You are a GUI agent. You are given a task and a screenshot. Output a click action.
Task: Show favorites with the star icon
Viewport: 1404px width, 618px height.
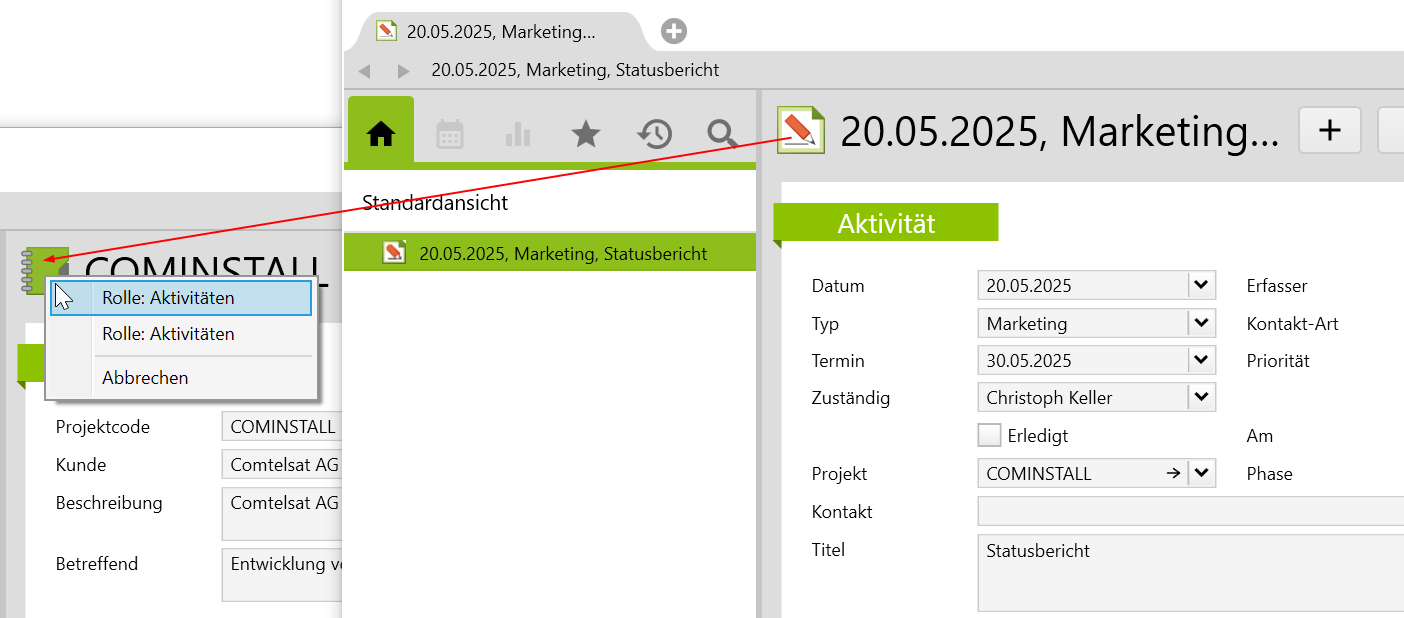(585, 133)
